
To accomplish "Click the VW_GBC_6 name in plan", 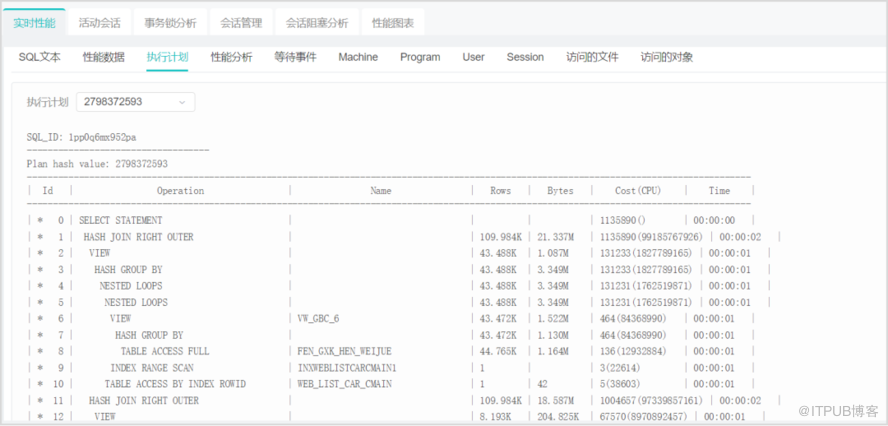I will [x=319, y=317].
